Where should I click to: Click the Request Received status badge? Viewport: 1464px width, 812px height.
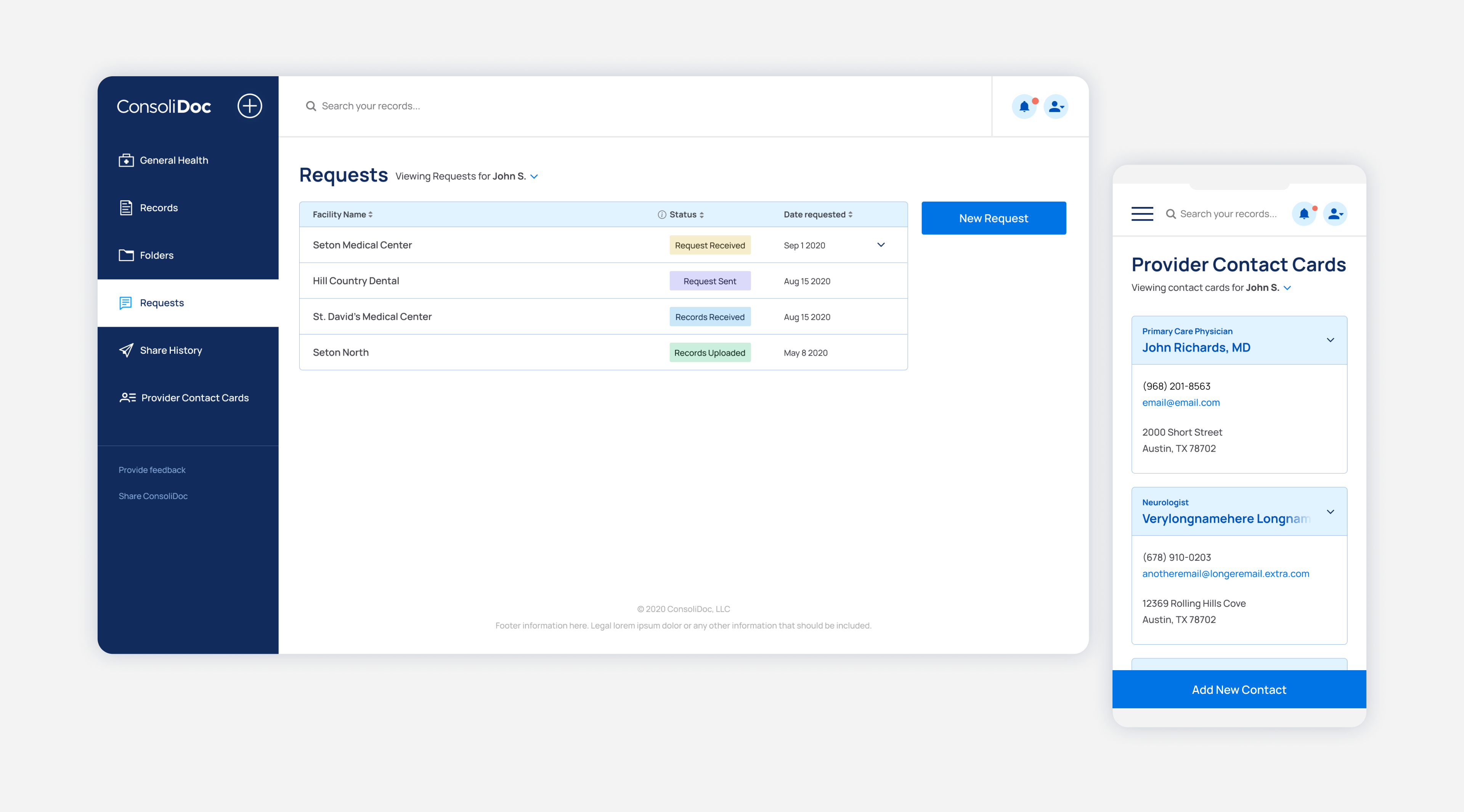tap(710, 246)
